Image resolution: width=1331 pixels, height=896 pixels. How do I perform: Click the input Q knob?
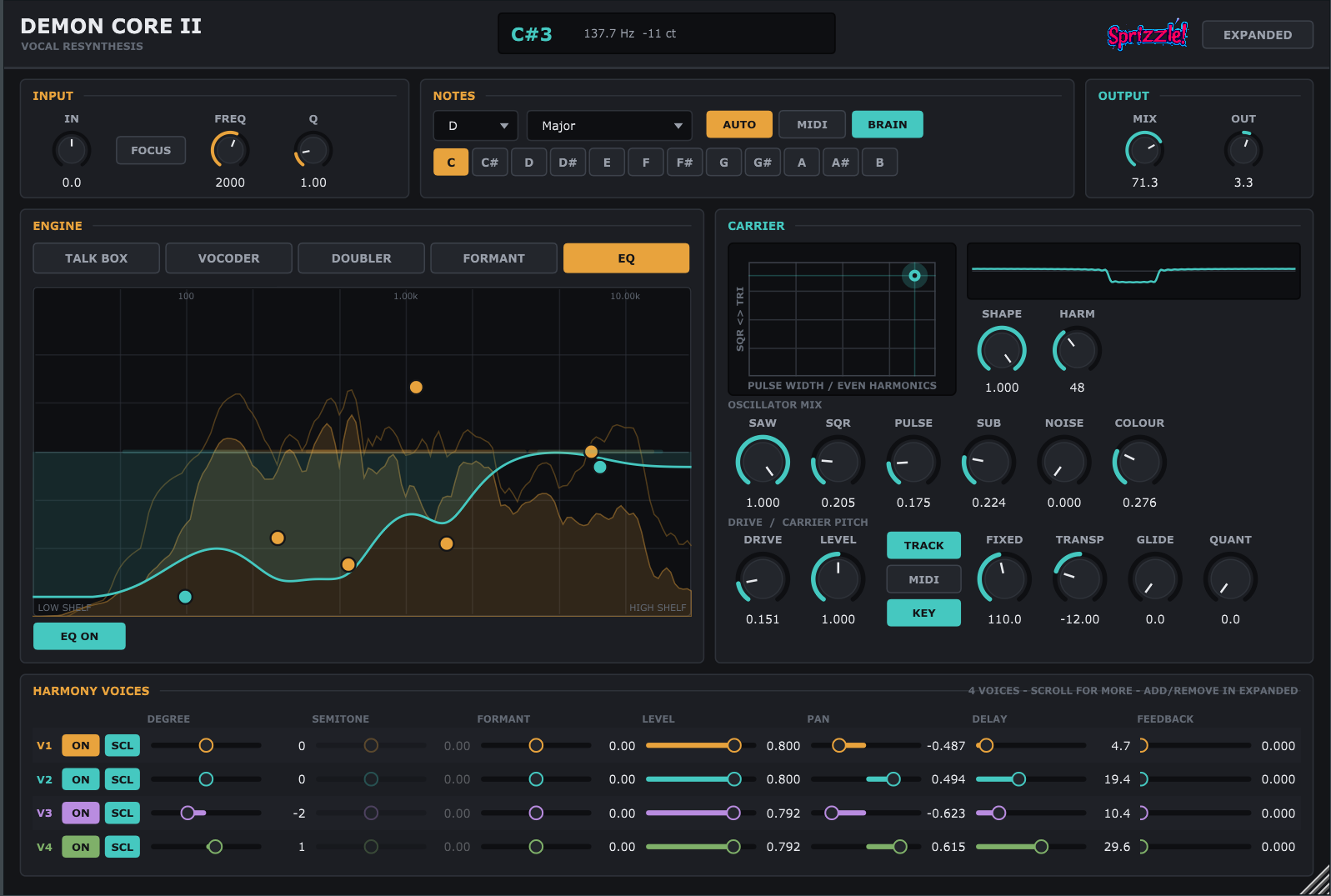point(313,150)
